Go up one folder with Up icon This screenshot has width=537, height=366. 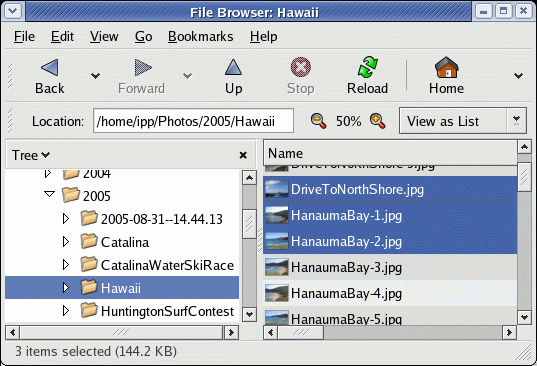point(233,67)
